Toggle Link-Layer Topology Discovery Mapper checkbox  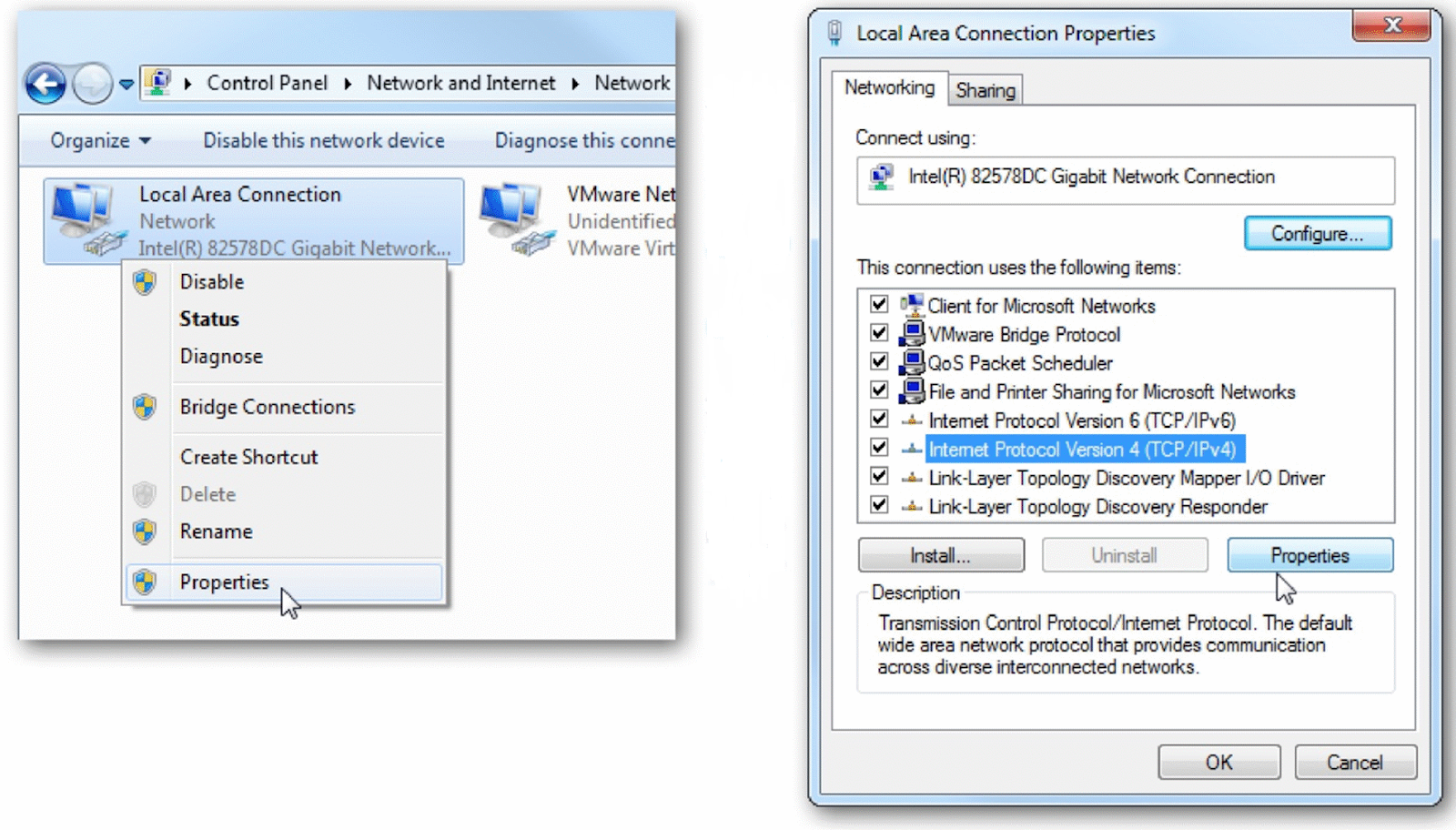coord(879,477)
